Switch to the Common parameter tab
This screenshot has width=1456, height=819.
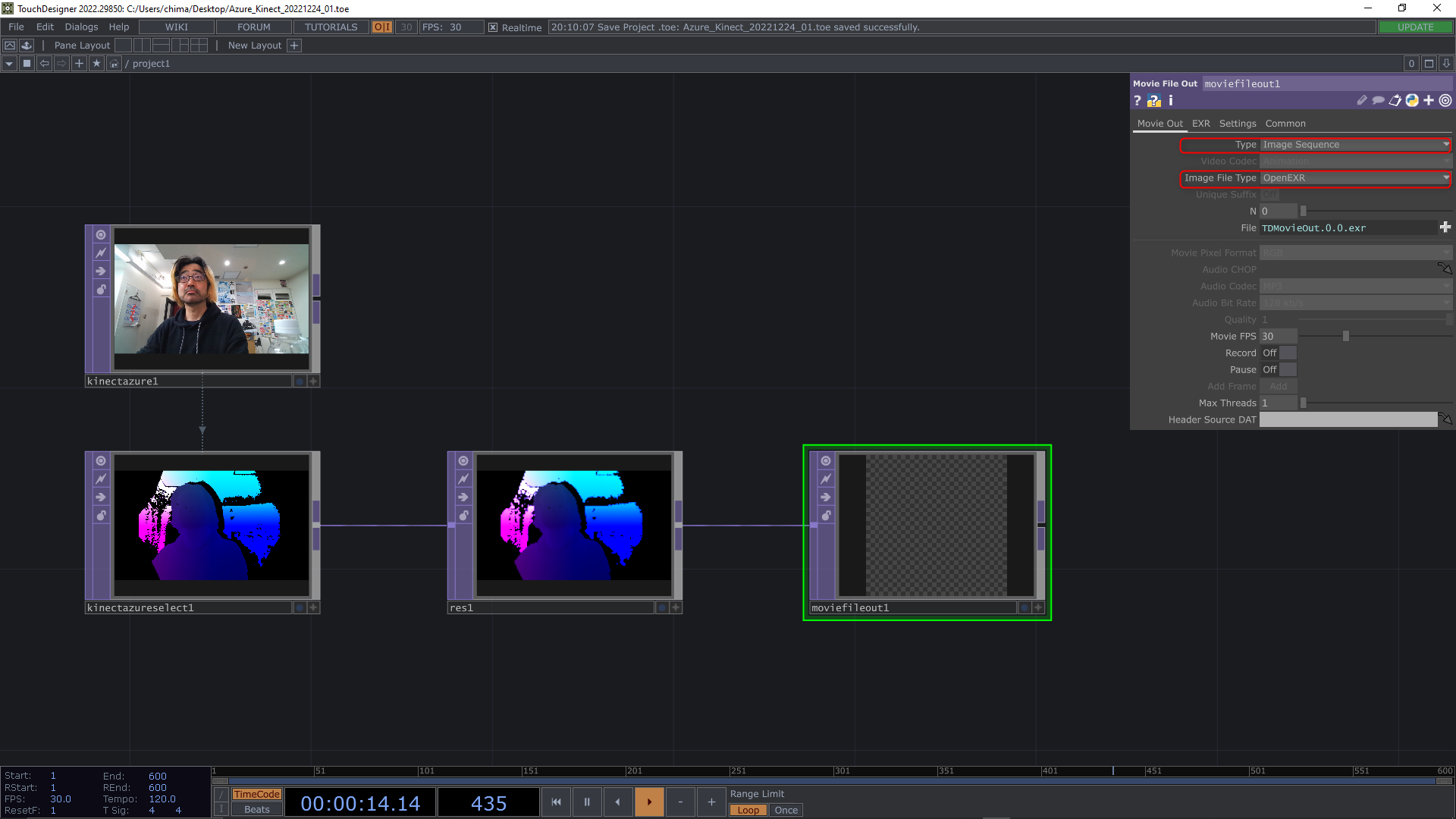tap(1285, 123)
